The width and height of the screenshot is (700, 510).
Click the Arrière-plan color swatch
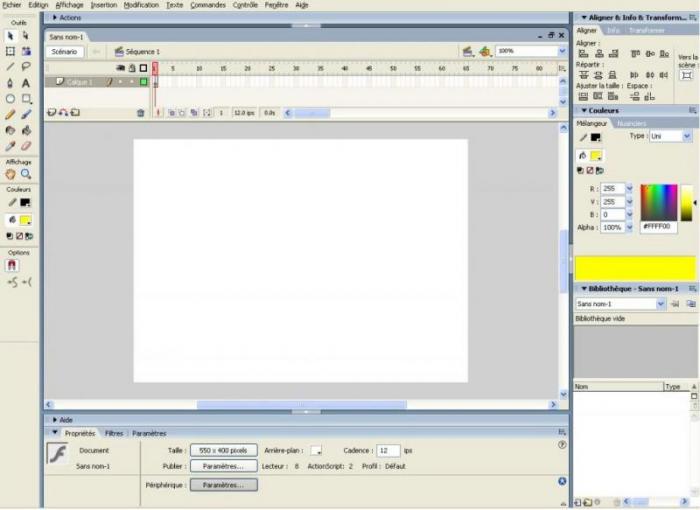point(316,451)
